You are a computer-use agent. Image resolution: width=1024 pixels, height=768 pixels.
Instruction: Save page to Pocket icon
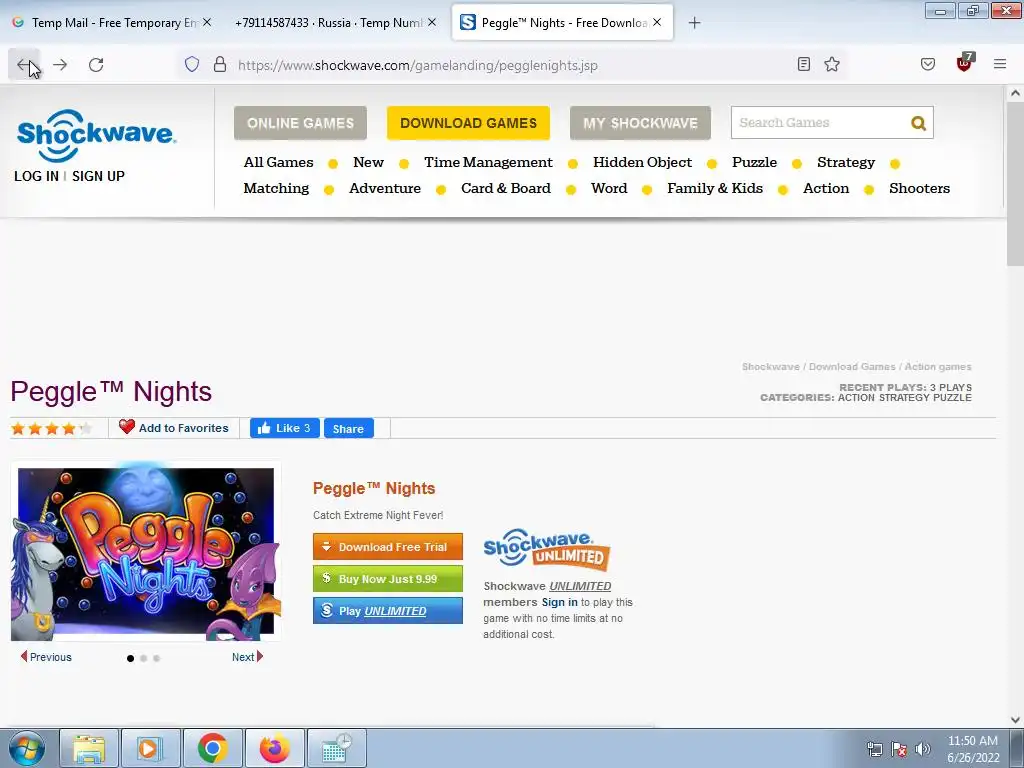928,64
